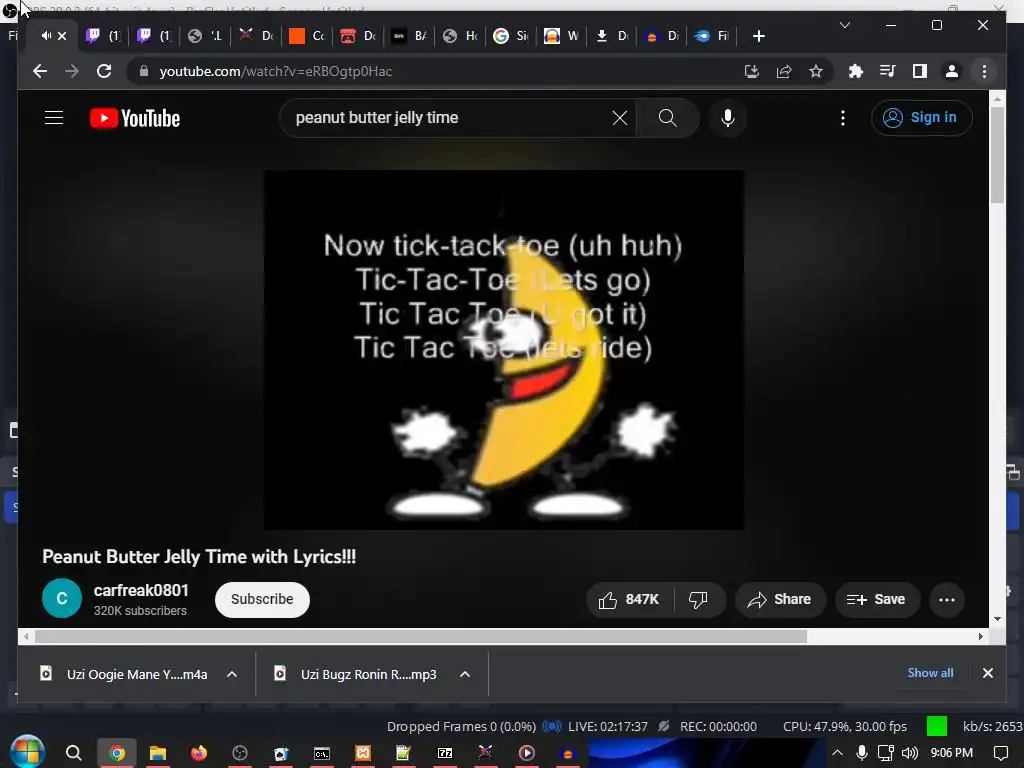Click the scroll-right arrow of the horizontal scrollbar
1024x768 pixels.
click(x=980, y=636)
